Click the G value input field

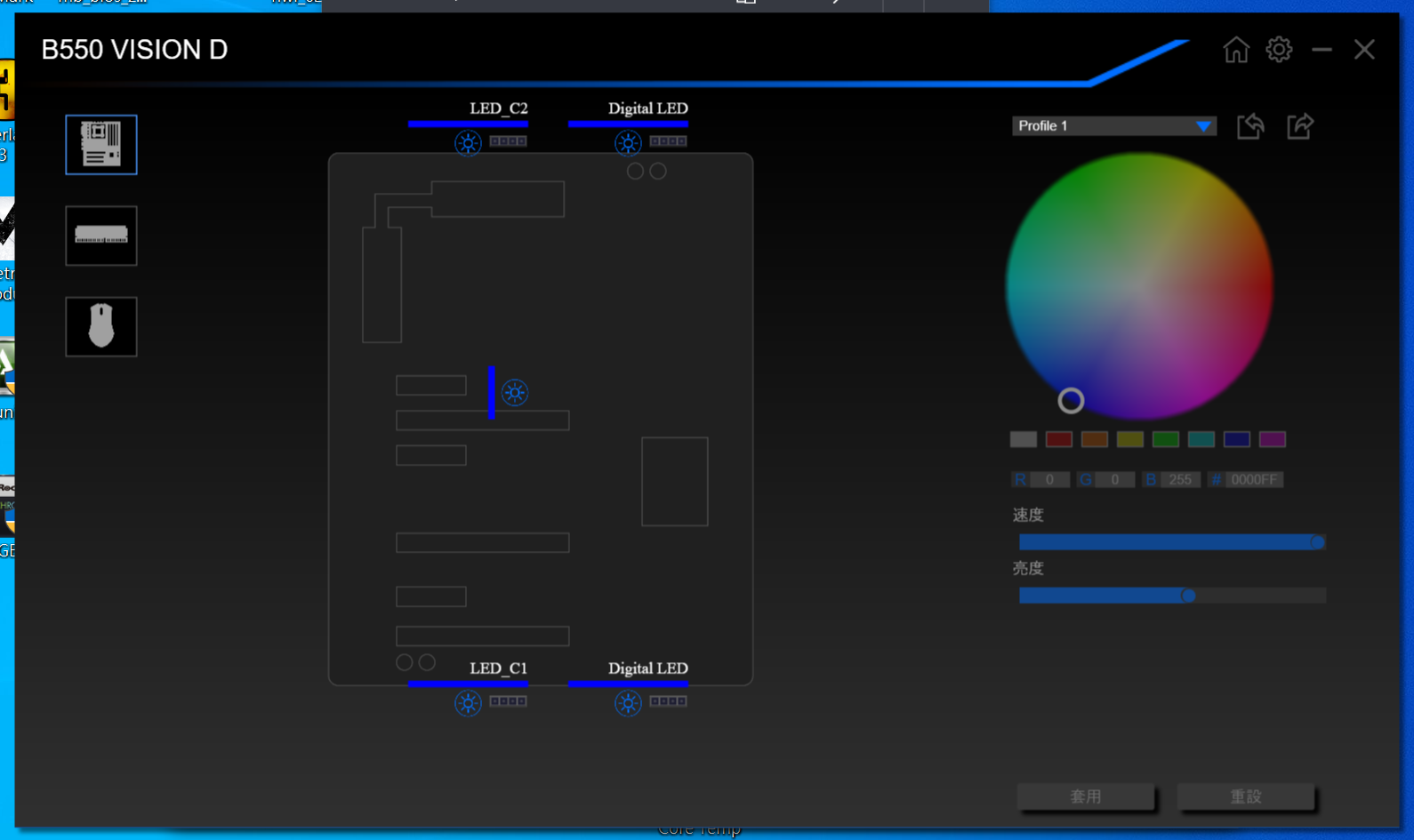pyautogui.click(x=1114, y=480)
